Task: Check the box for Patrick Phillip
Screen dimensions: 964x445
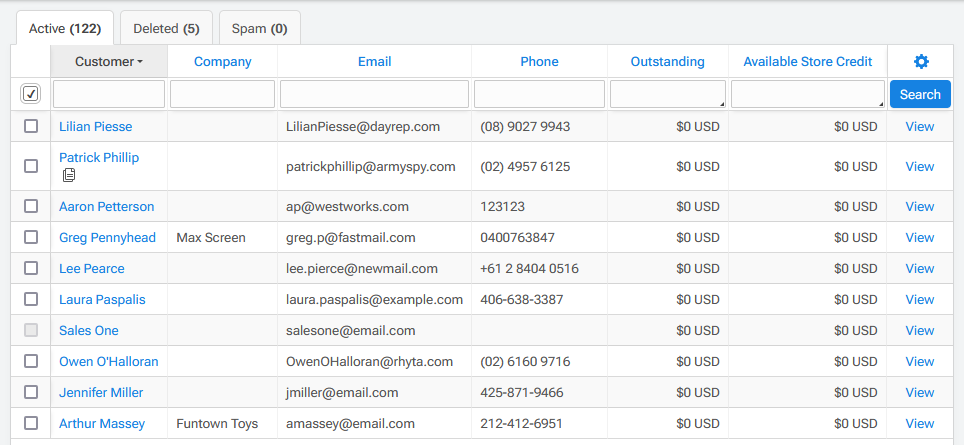Action: coord(31,166)
